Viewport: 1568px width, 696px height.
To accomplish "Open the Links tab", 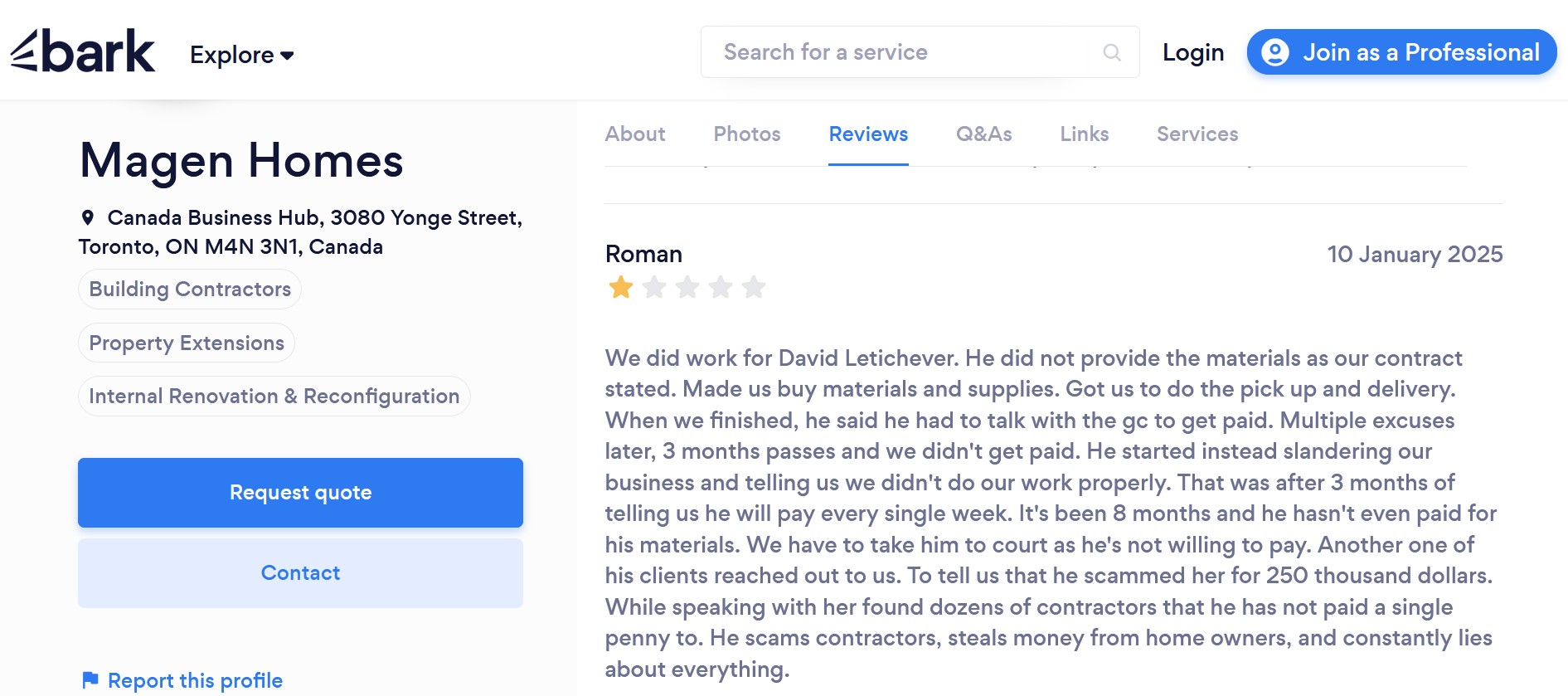I will click(x=1084, y=134).
